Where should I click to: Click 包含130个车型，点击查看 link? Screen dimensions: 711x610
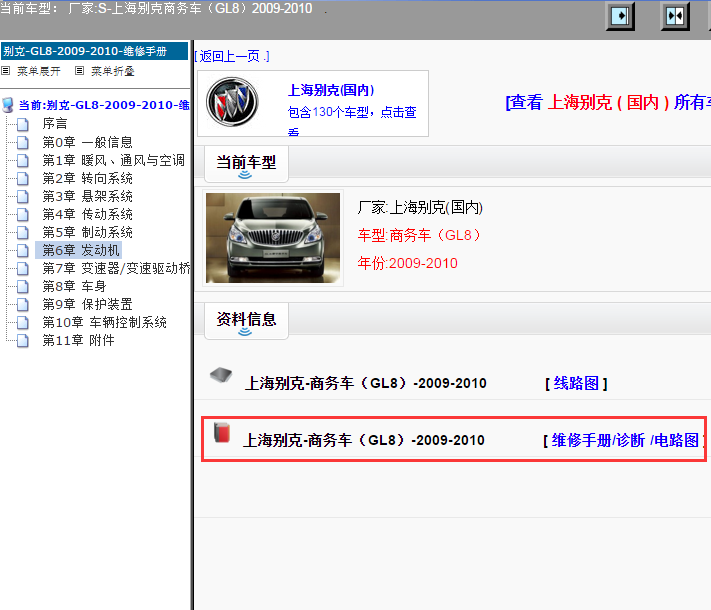pyautogui.click(x=352, y=121)
